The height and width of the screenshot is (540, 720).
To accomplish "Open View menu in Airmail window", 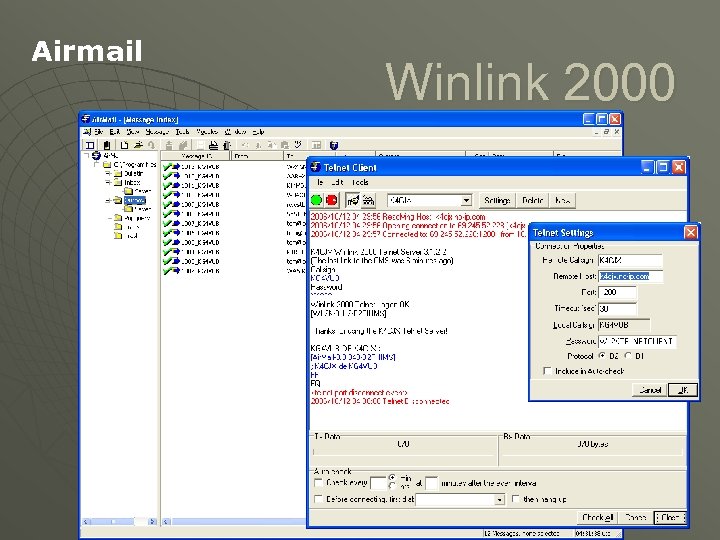I will (133, 132).
